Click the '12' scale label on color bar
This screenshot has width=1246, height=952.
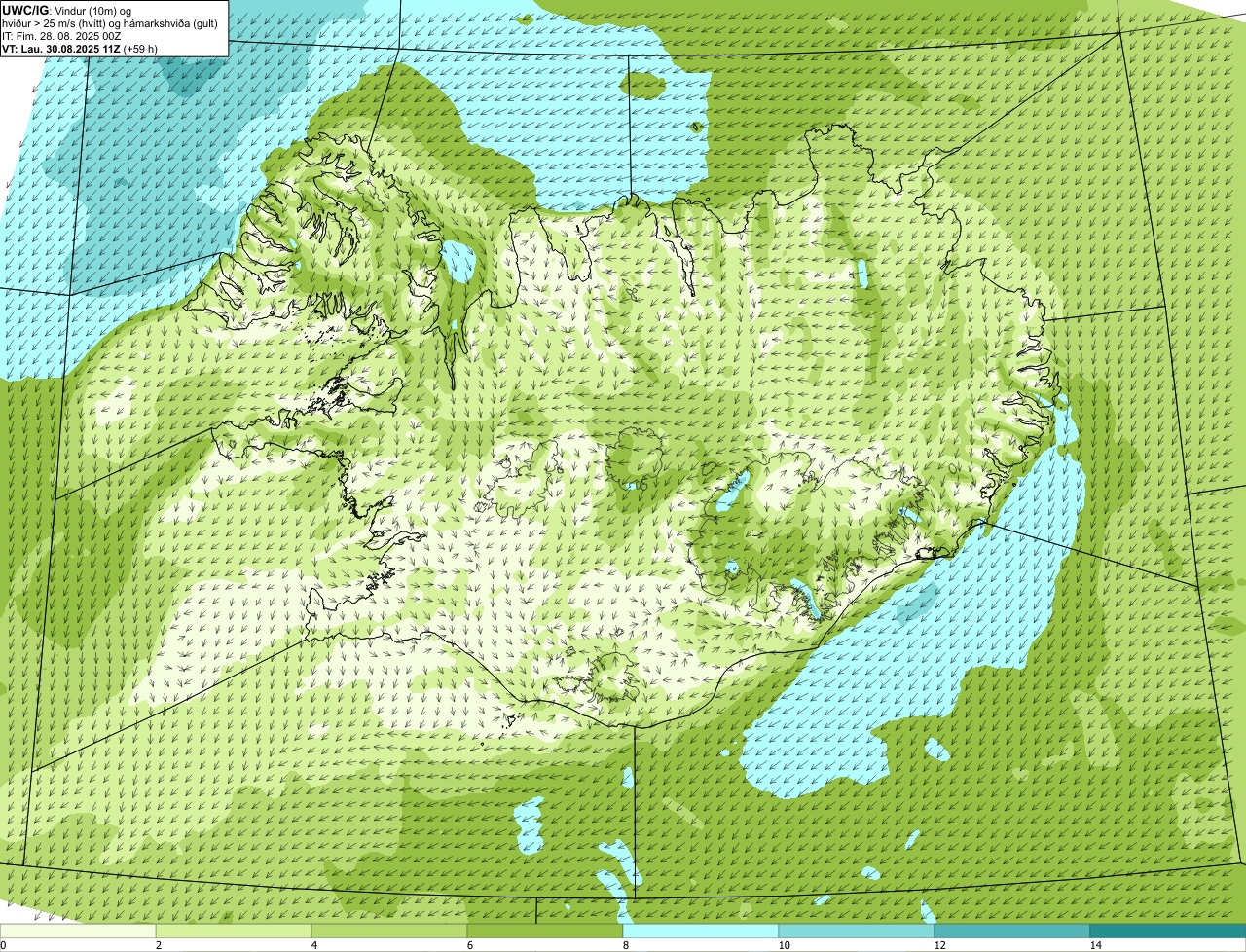tap(939, 945)
